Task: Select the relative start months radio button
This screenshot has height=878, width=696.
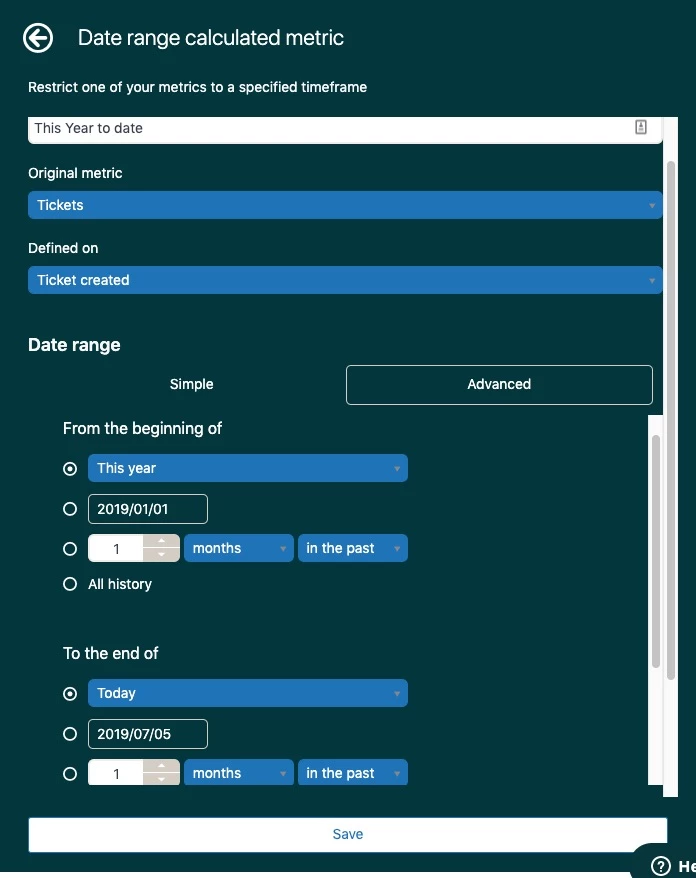Action: [x=70, y=549]
